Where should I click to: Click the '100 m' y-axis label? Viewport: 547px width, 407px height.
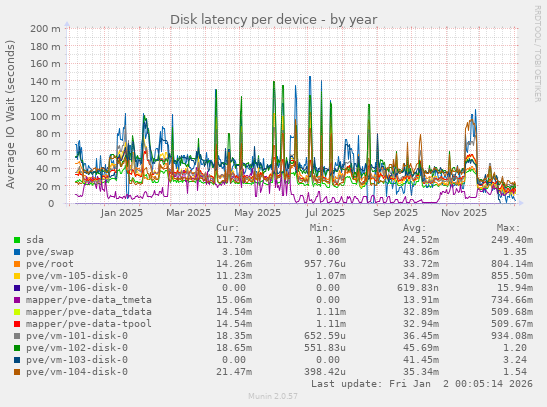[x=45, y=116]
